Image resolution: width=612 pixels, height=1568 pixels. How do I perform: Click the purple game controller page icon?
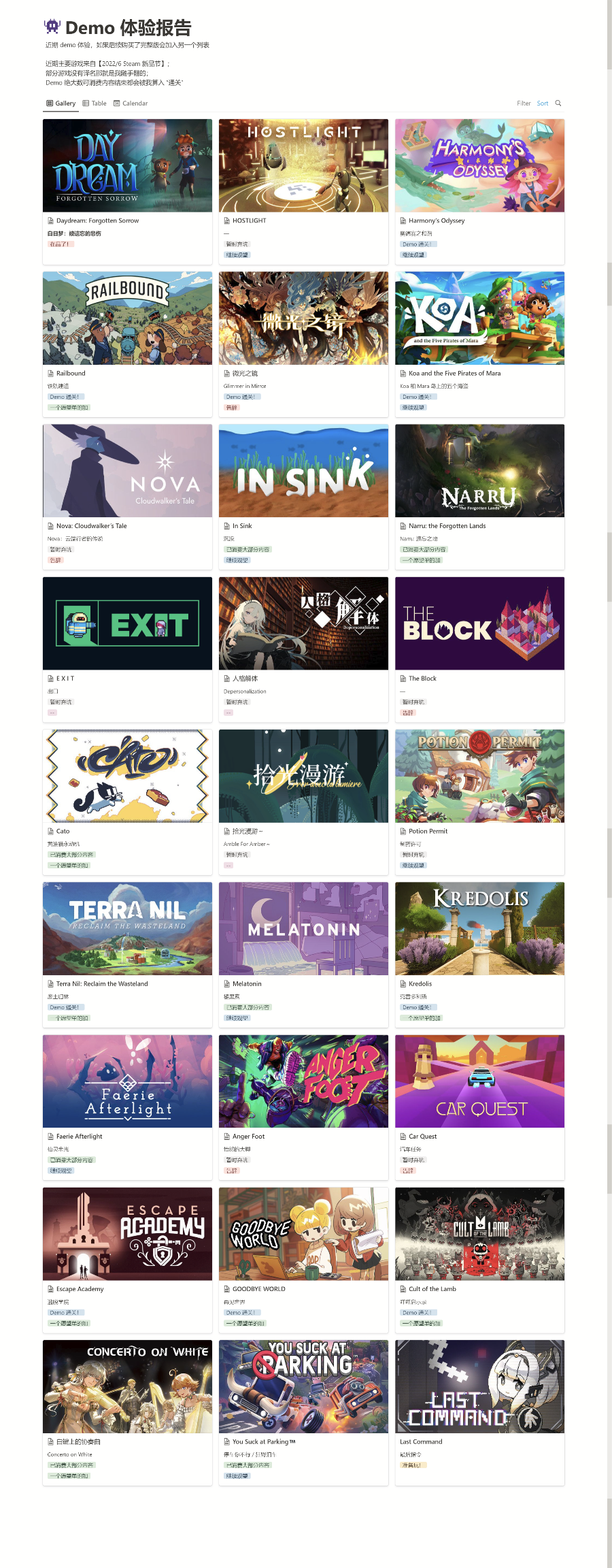pyautogui.click(x=52, y=27)
